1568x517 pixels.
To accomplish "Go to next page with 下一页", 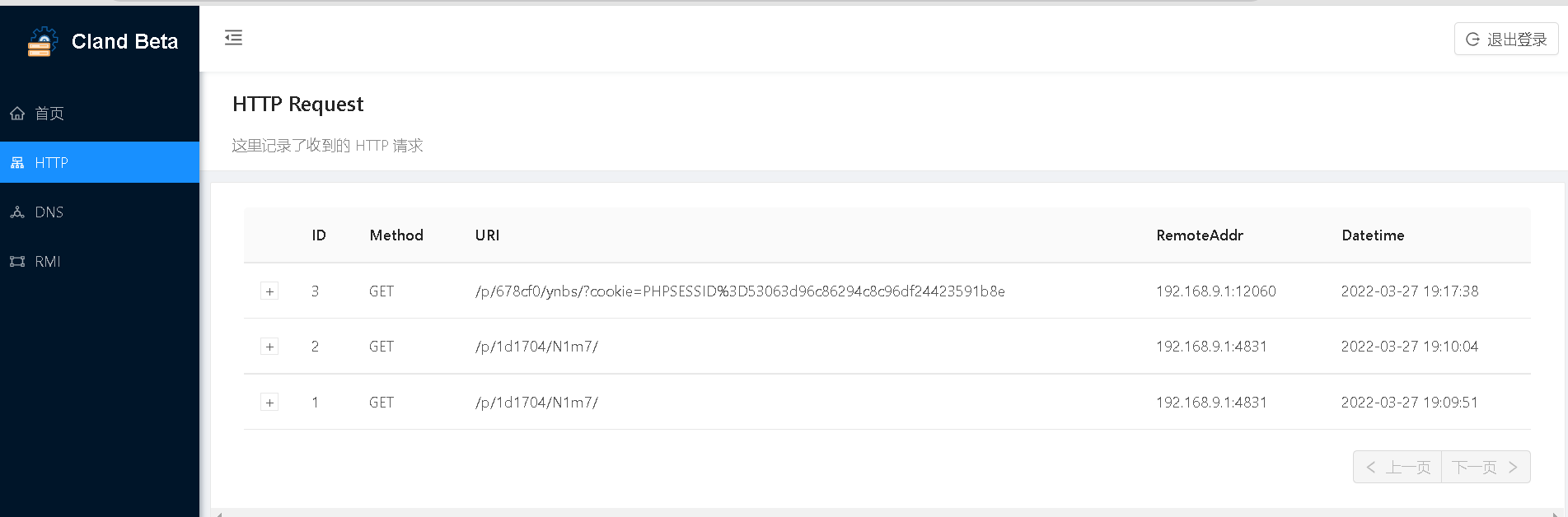I will 1485,468.
